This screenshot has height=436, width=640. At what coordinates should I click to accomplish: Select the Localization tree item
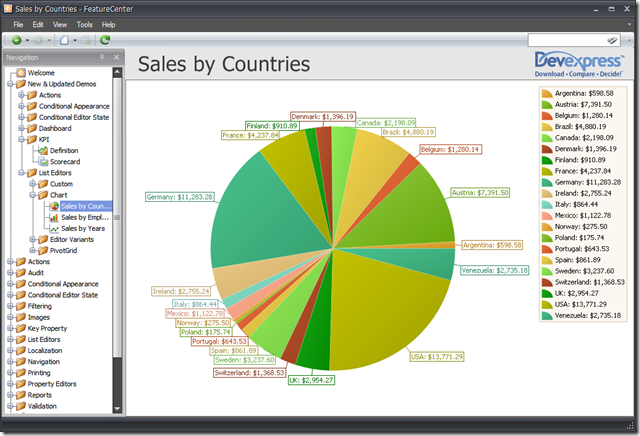tap(45, 350)
